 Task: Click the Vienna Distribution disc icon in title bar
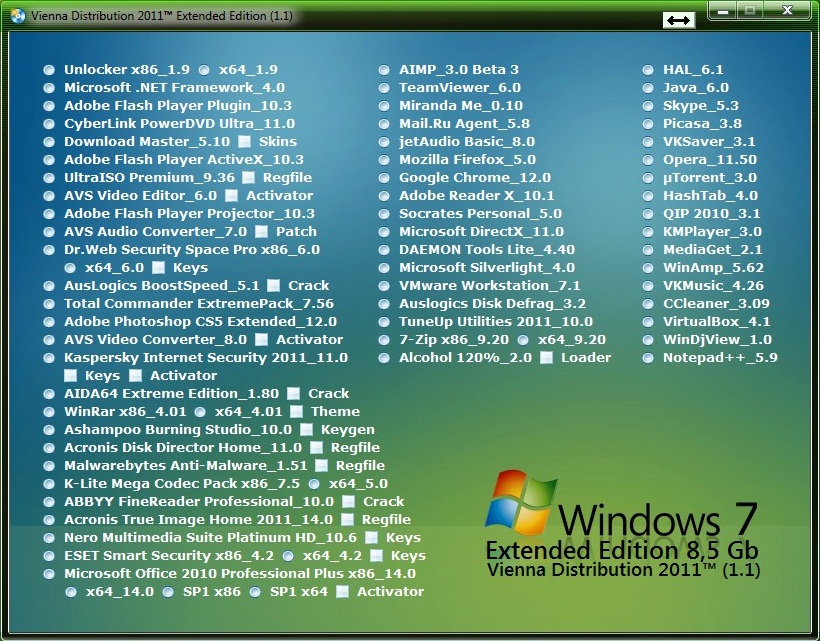click(x=16, y=17)
